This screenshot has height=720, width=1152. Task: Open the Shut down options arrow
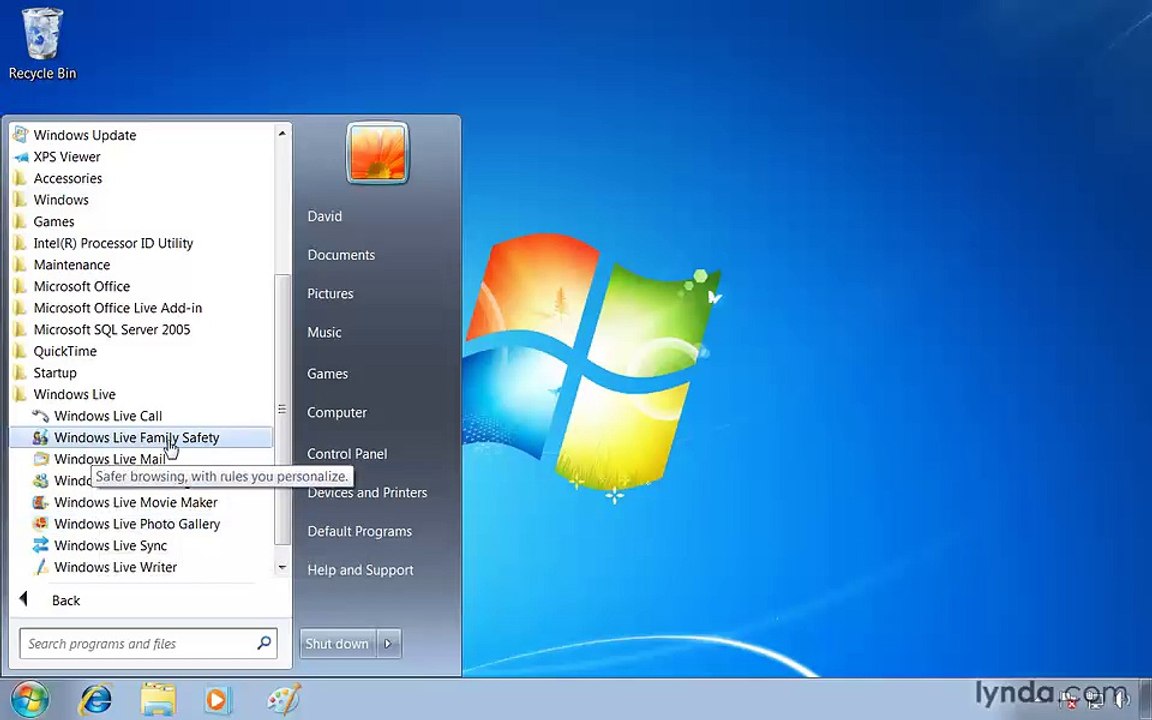click(389, 644)
